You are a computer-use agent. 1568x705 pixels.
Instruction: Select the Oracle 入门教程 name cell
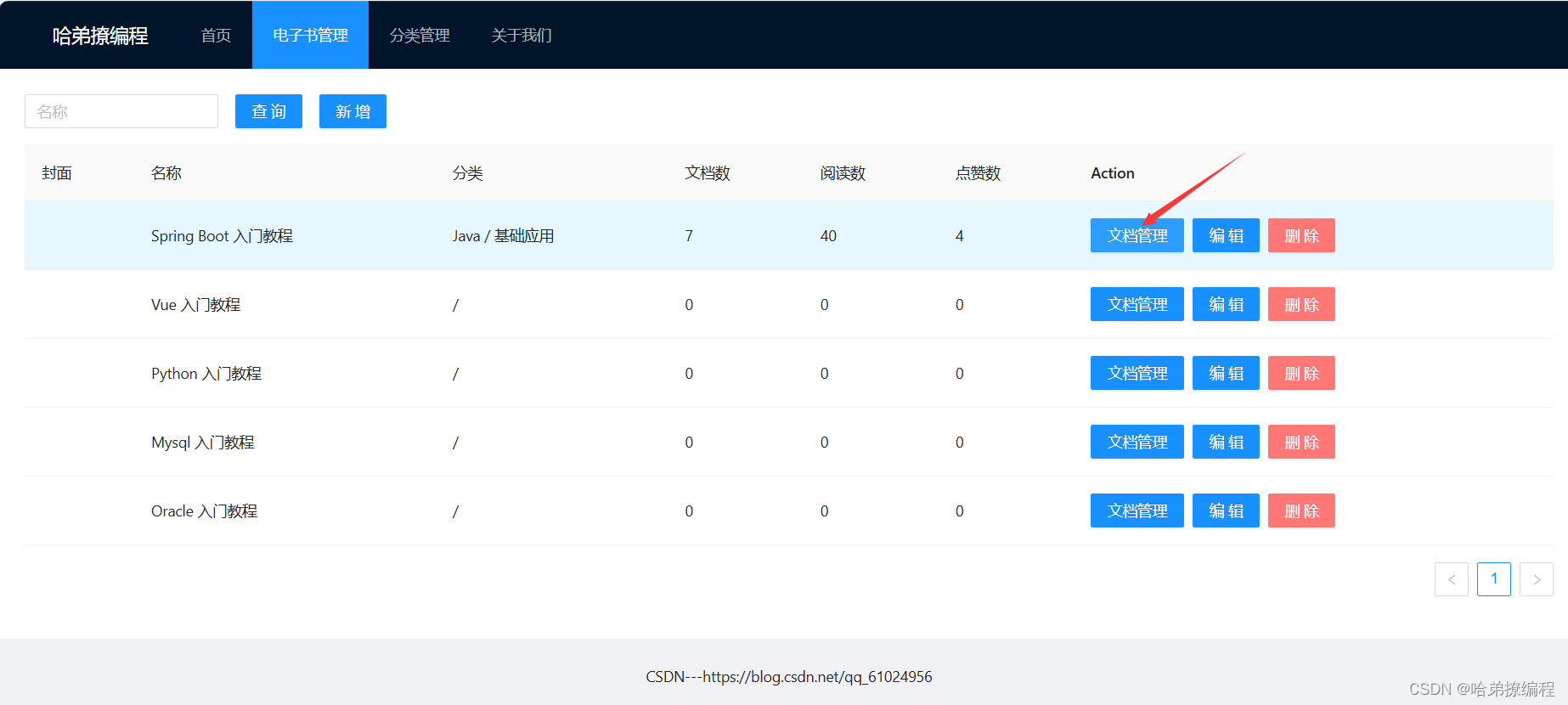point(204,511)
